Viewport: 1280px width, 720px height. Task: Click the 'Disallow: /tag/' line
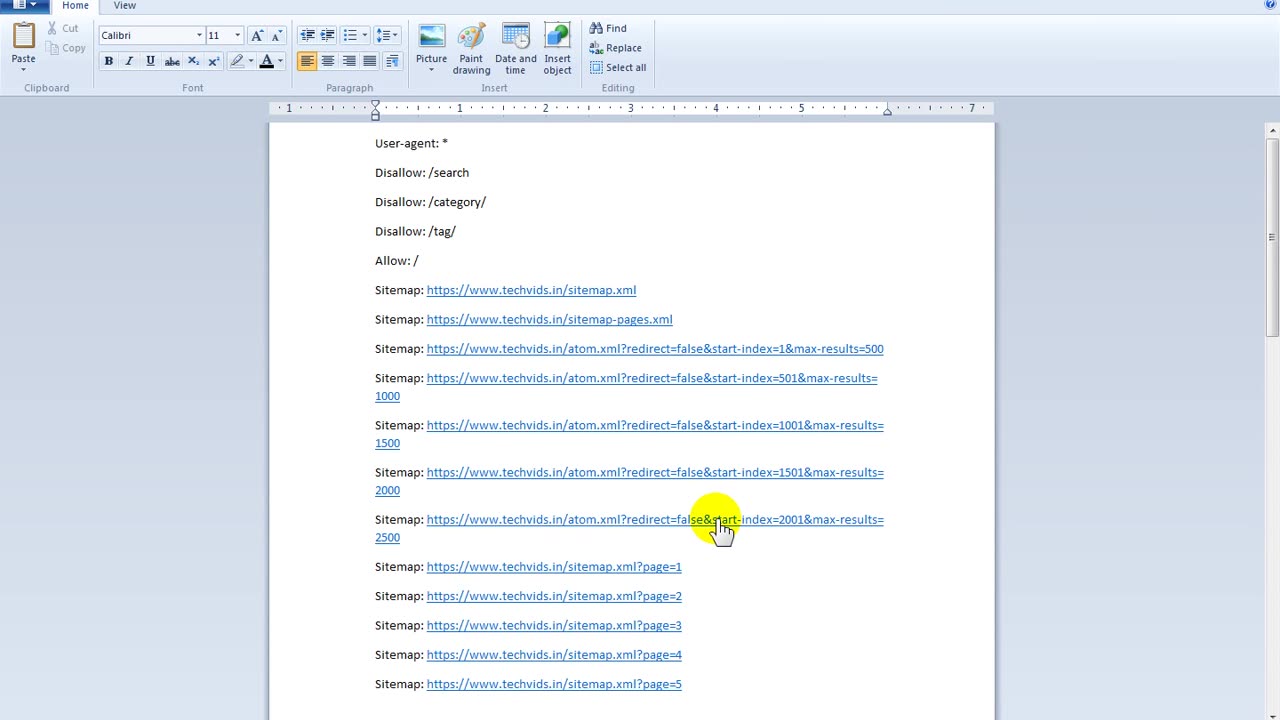coord(415,231)
